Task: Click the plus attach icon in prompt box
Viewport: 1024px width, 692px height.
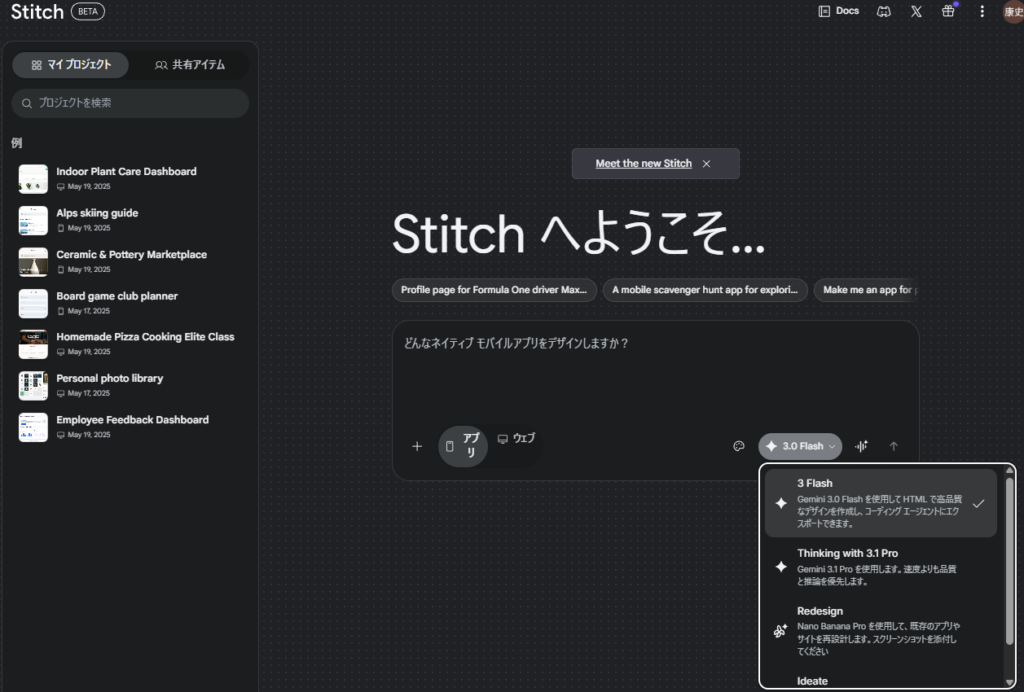Action: (417, 446)
